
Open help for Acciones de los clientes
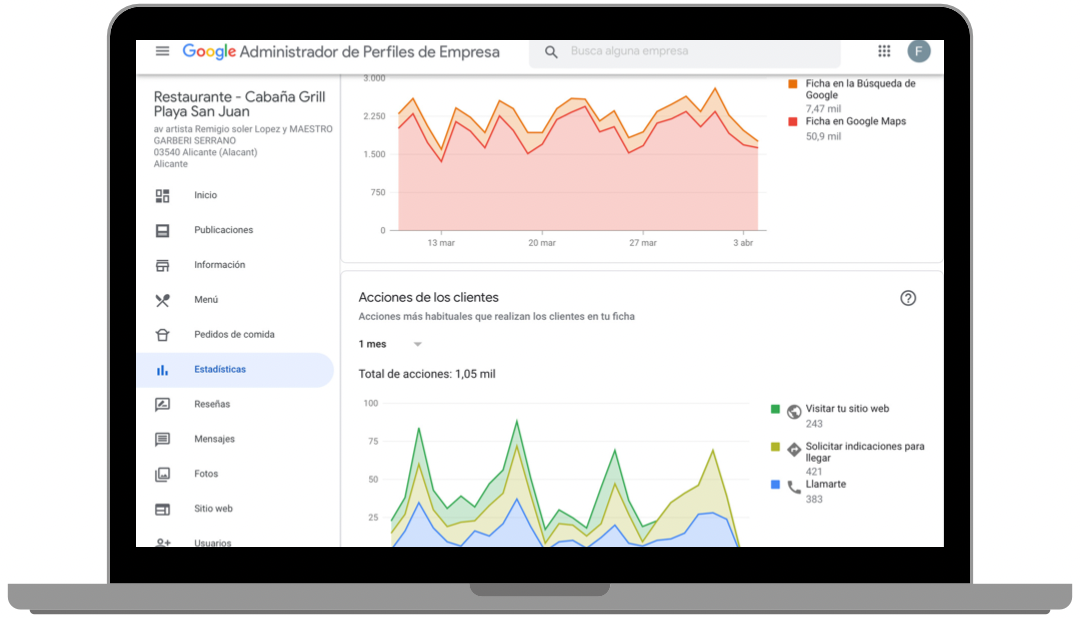pyautogui.click(x=908, y=298)
